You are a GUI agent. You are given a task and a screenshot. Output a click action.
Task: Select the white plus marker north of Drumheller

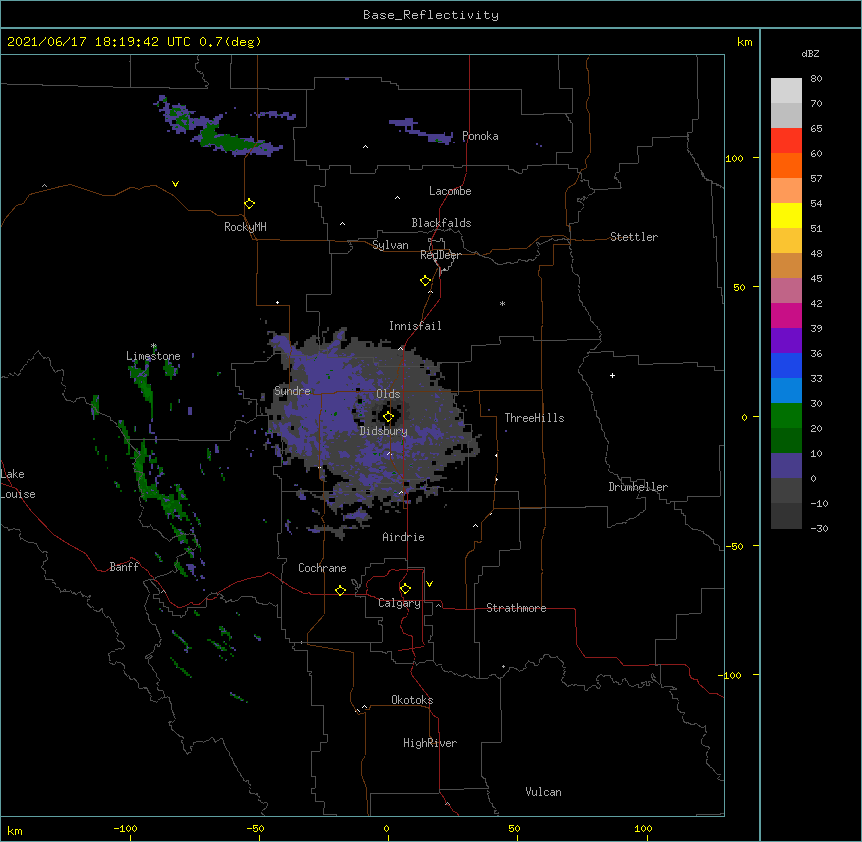click(612, 375)
